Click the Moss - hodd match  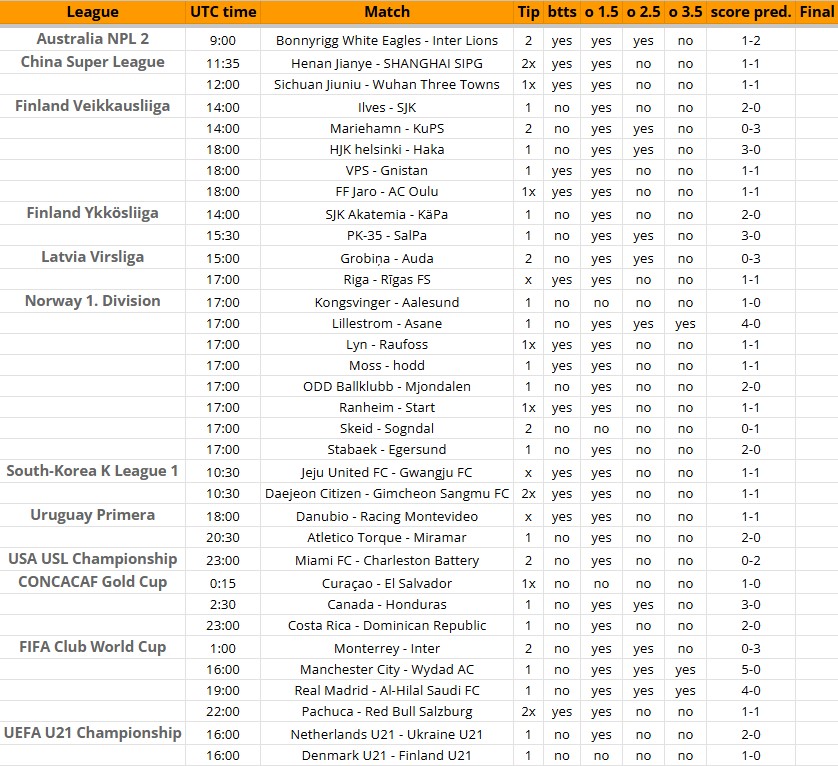[387, 366]
